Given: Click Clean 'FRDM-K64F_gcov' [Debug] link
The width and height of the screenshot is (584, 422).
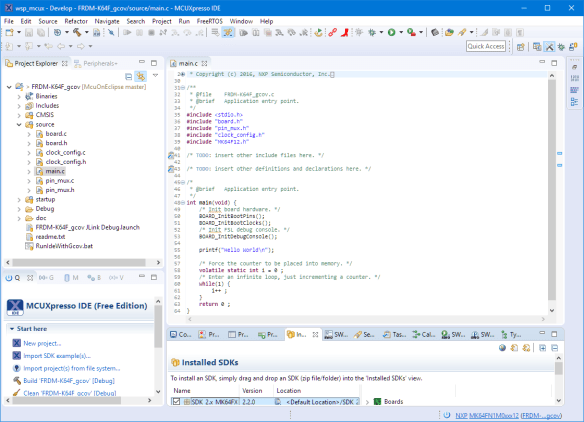Looking at the screenshot, I should (70, 393).
